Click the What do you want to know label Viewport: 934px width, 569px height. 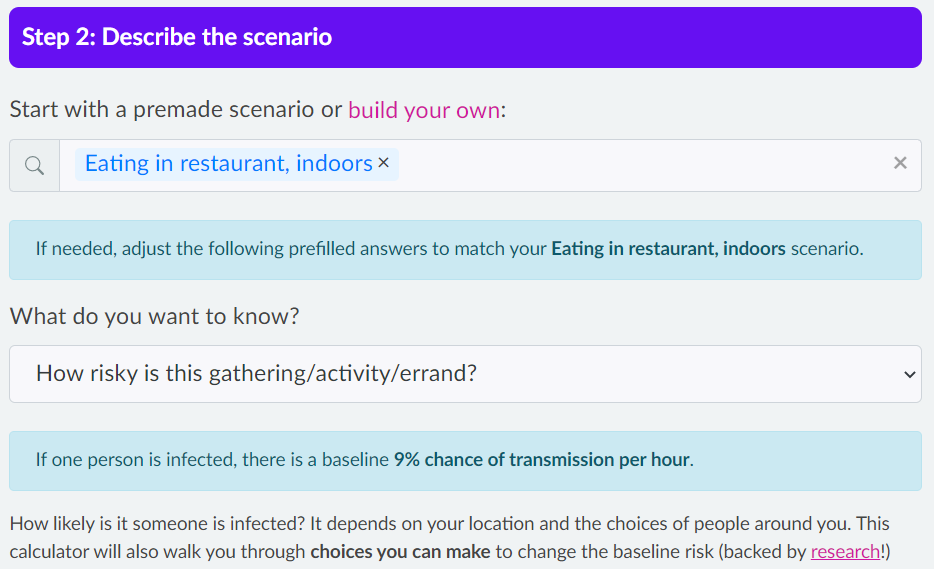[x=154, y=316]
